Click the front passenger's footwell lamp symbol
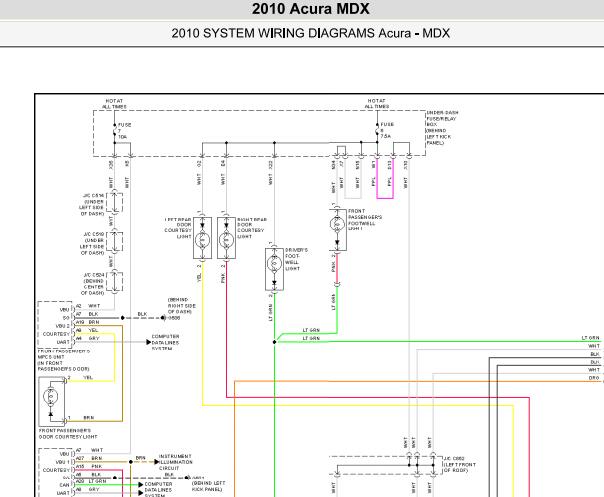 tap(337, 224)
